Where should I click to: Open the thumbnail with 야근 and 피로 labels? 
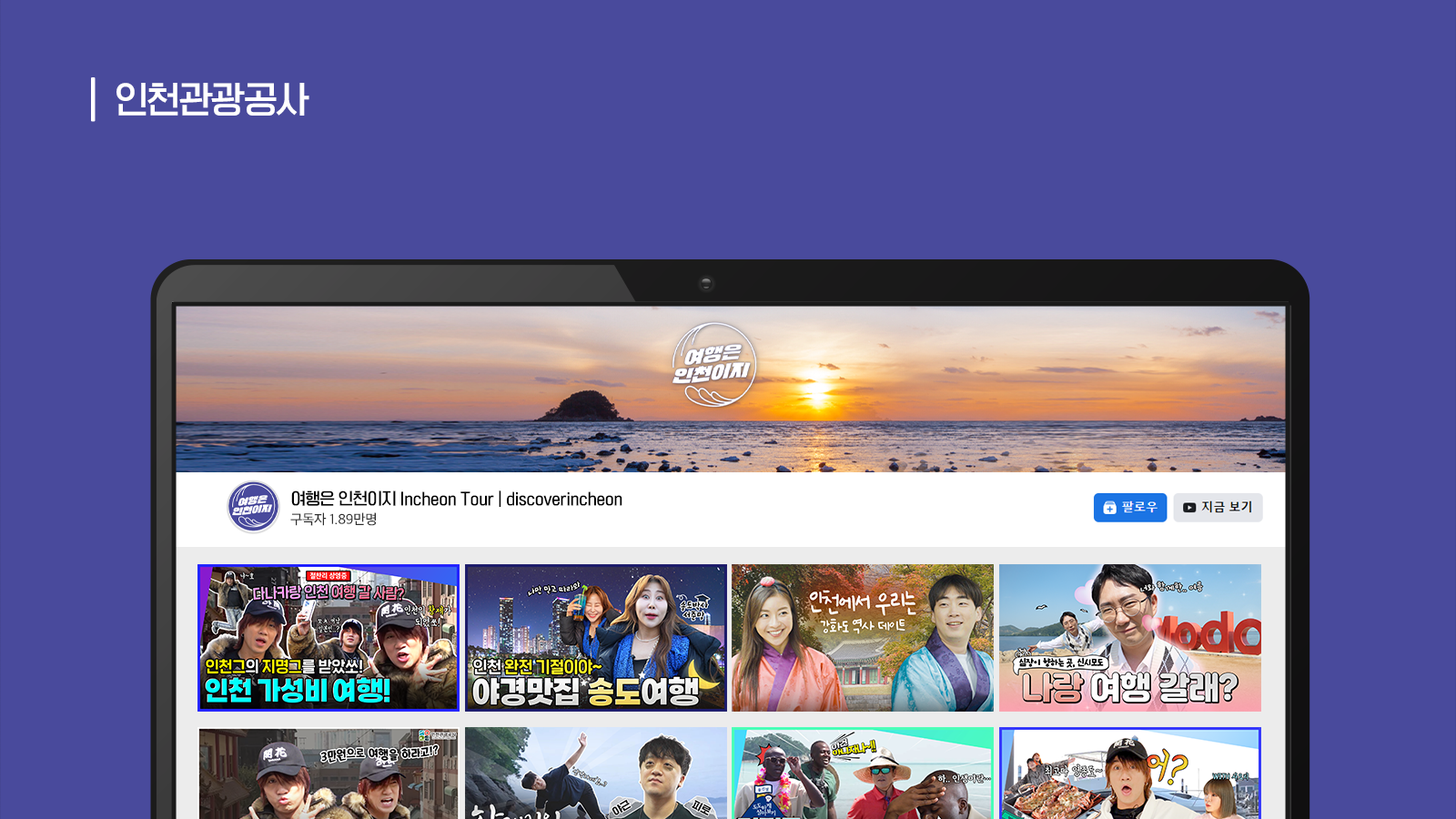pyautogui.click(x=595, y=773)
